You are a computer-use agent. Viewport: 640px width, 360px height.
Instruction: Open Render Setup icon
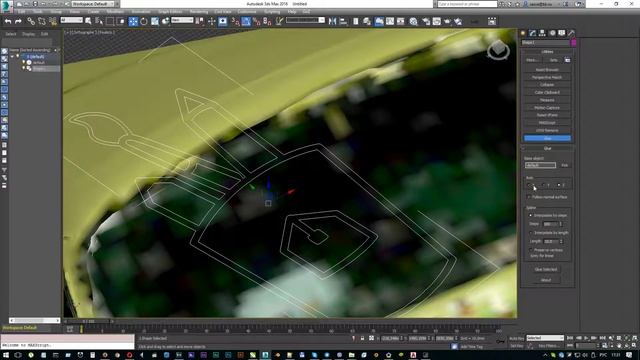pos(426,21)
